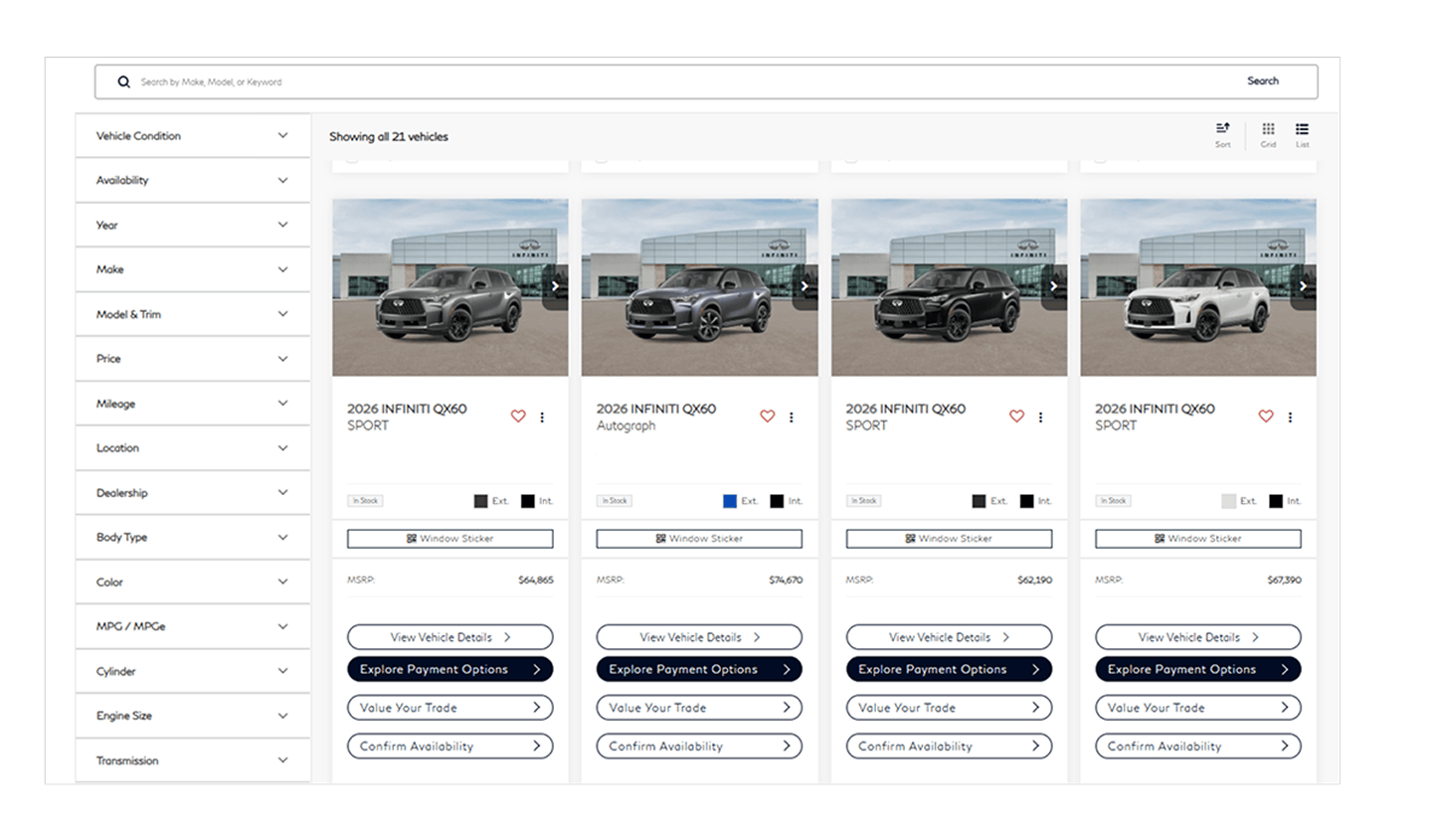Open more options menu for $62,190 QX60
Screen dimensions: 1432x840
click(1040, 418)
